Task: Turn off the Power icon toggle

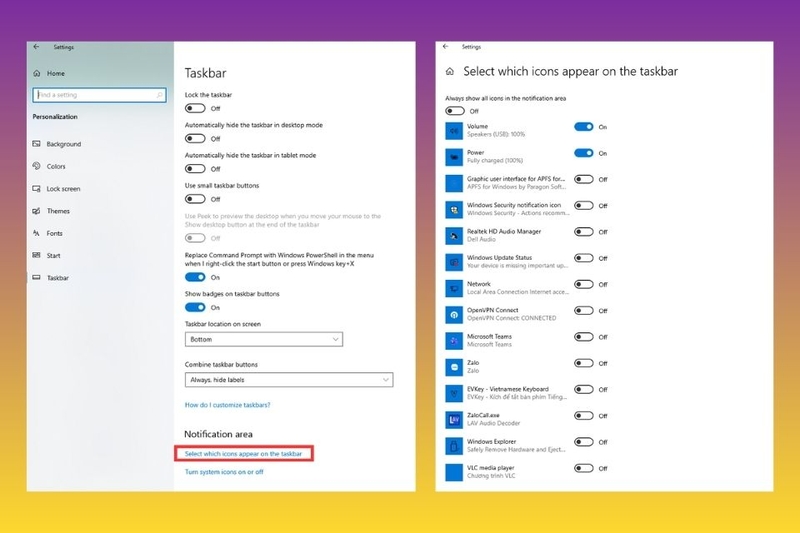Action: coord(584,153)
